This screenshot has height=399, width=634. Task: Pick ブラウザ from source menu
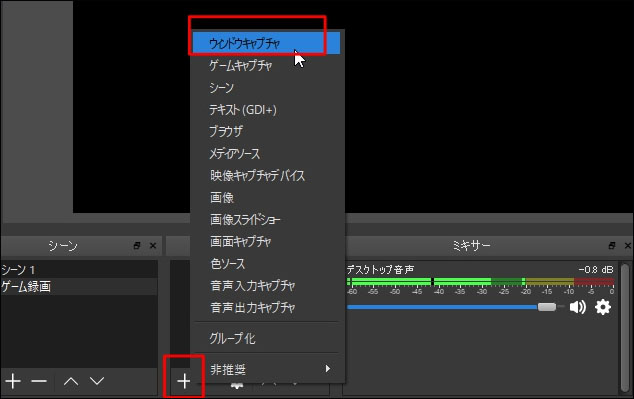point(266,131)
